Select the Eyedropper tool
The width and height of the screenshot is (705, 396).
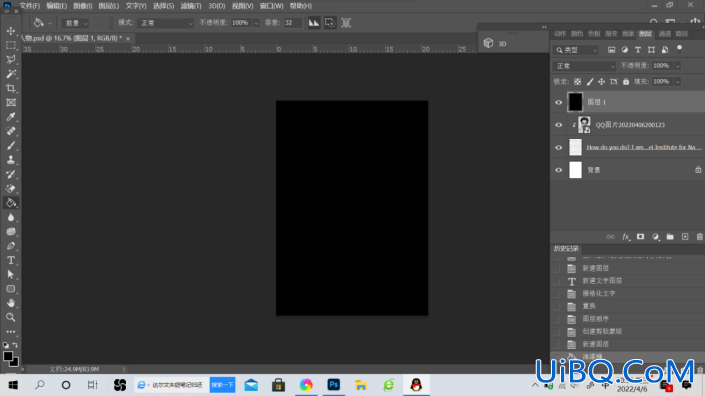click(11, 117)
